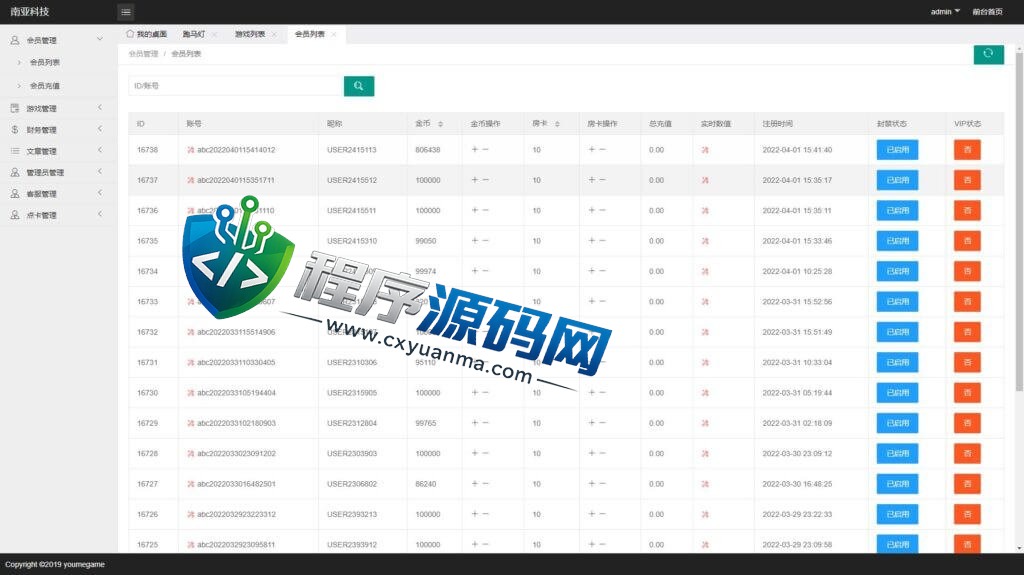
Task: Expand the 游戏管理 sidebar chevron
Action: [100, 107]
